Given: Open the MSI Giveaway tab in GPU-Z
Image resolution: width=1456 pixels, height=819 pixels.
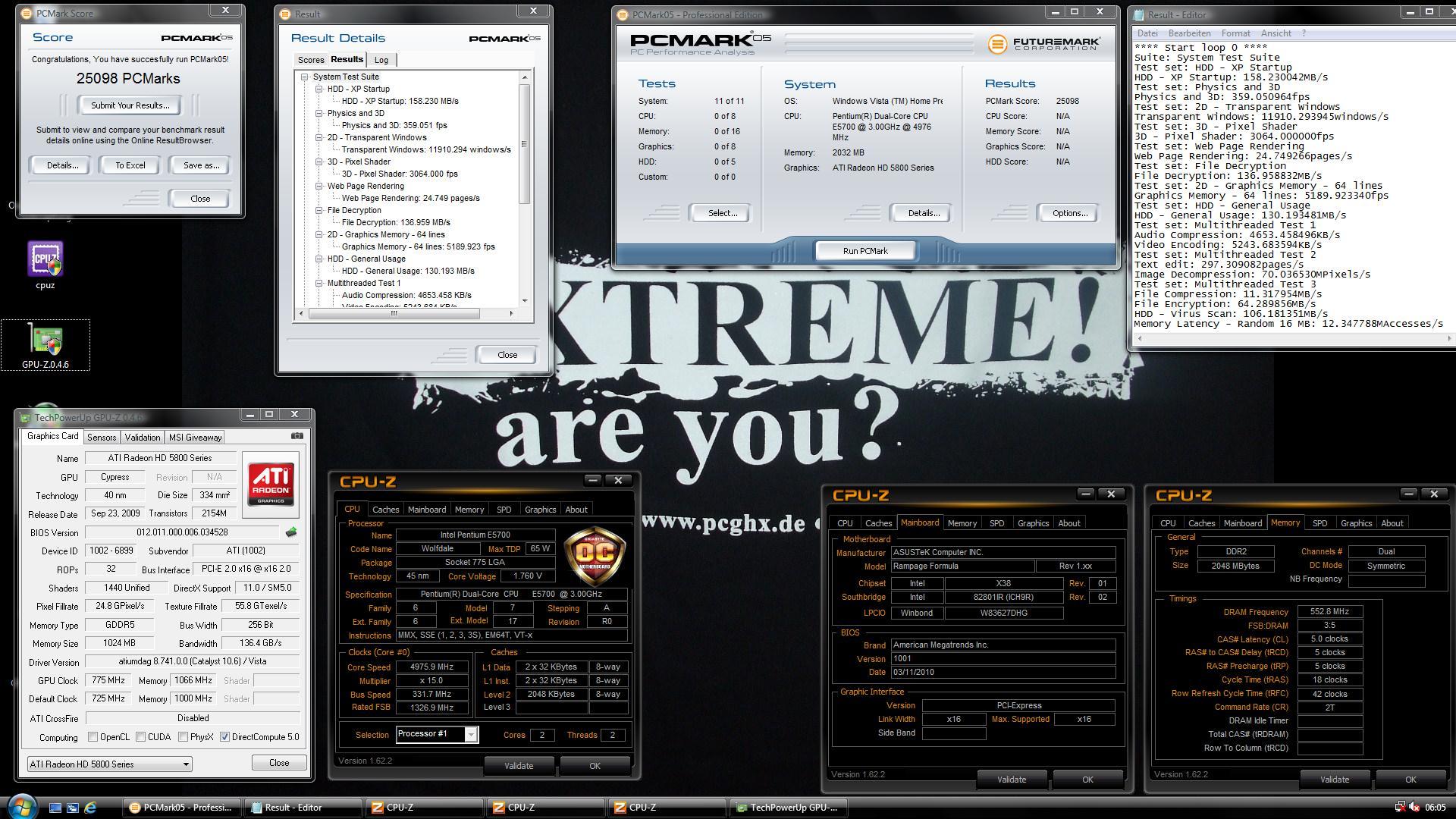Looking at the screenshot, I should pos(195,438).
